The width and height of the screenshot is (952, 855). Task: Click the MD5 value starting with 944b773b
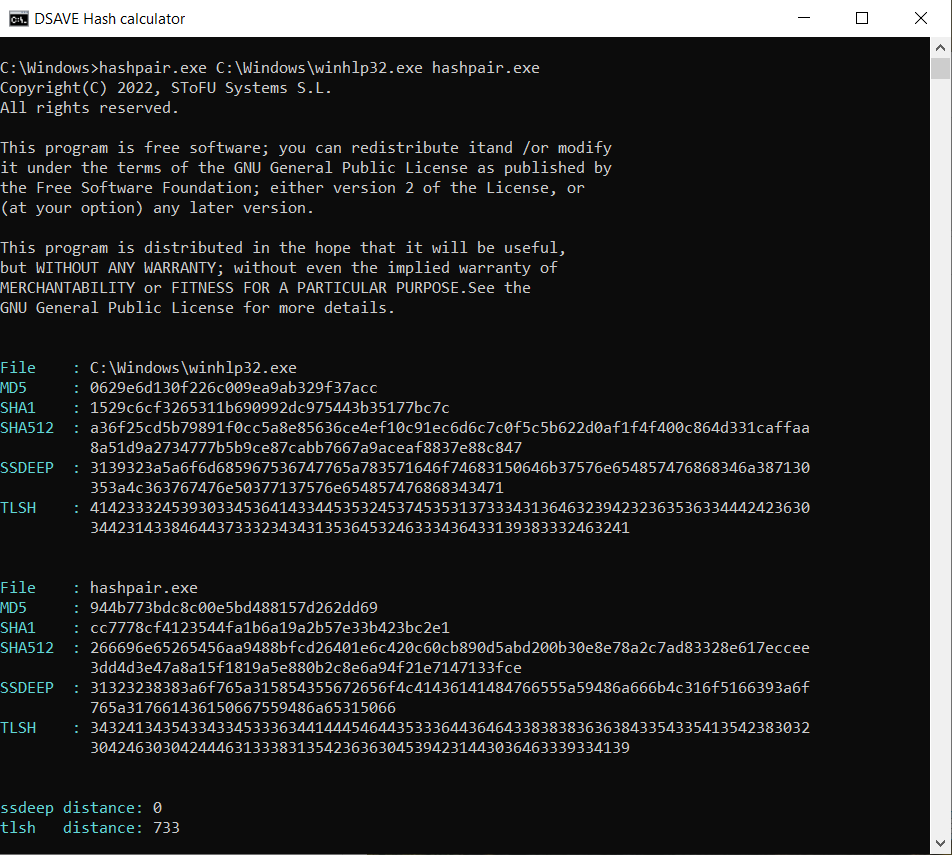tap(233, 608)
